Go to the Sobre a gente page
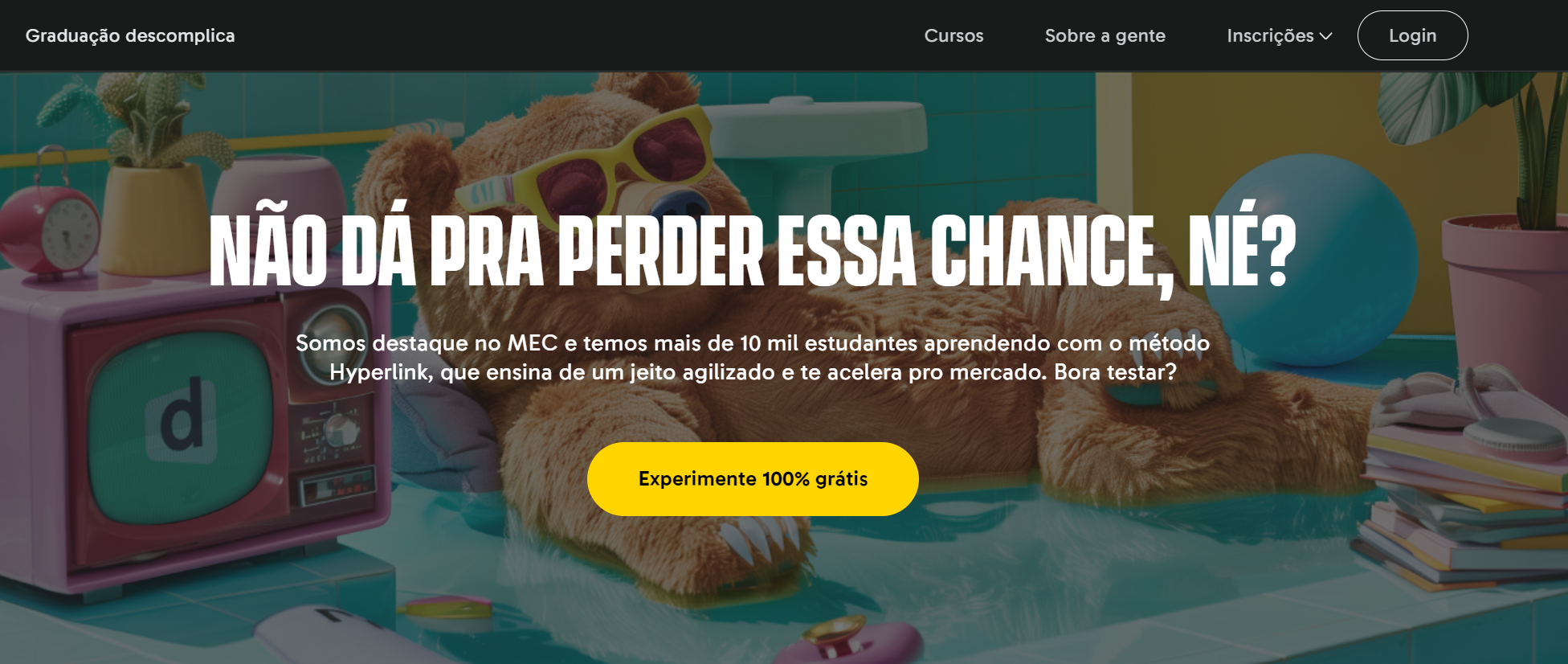The image size is (1568, 664). click(1105, 35)
